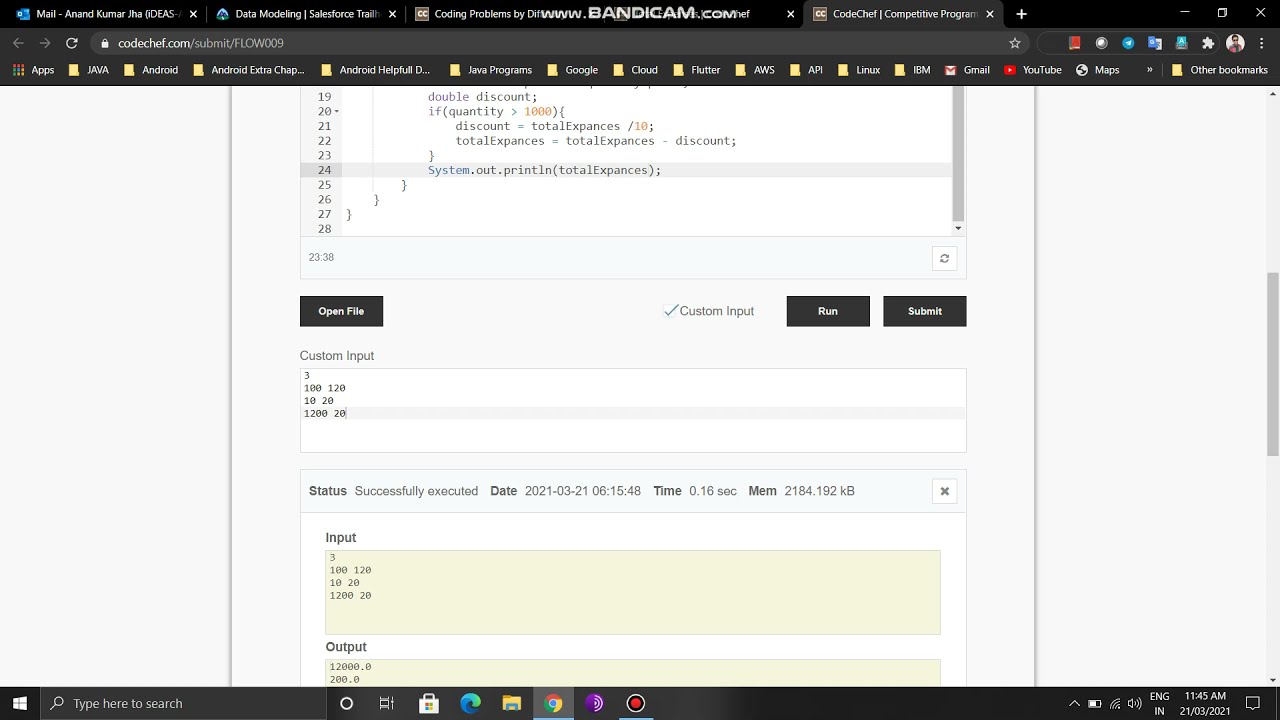Screen dimensions: 1280x720
Task: Open the Apps bookmarks shortcut
Action: coord(33,70)
